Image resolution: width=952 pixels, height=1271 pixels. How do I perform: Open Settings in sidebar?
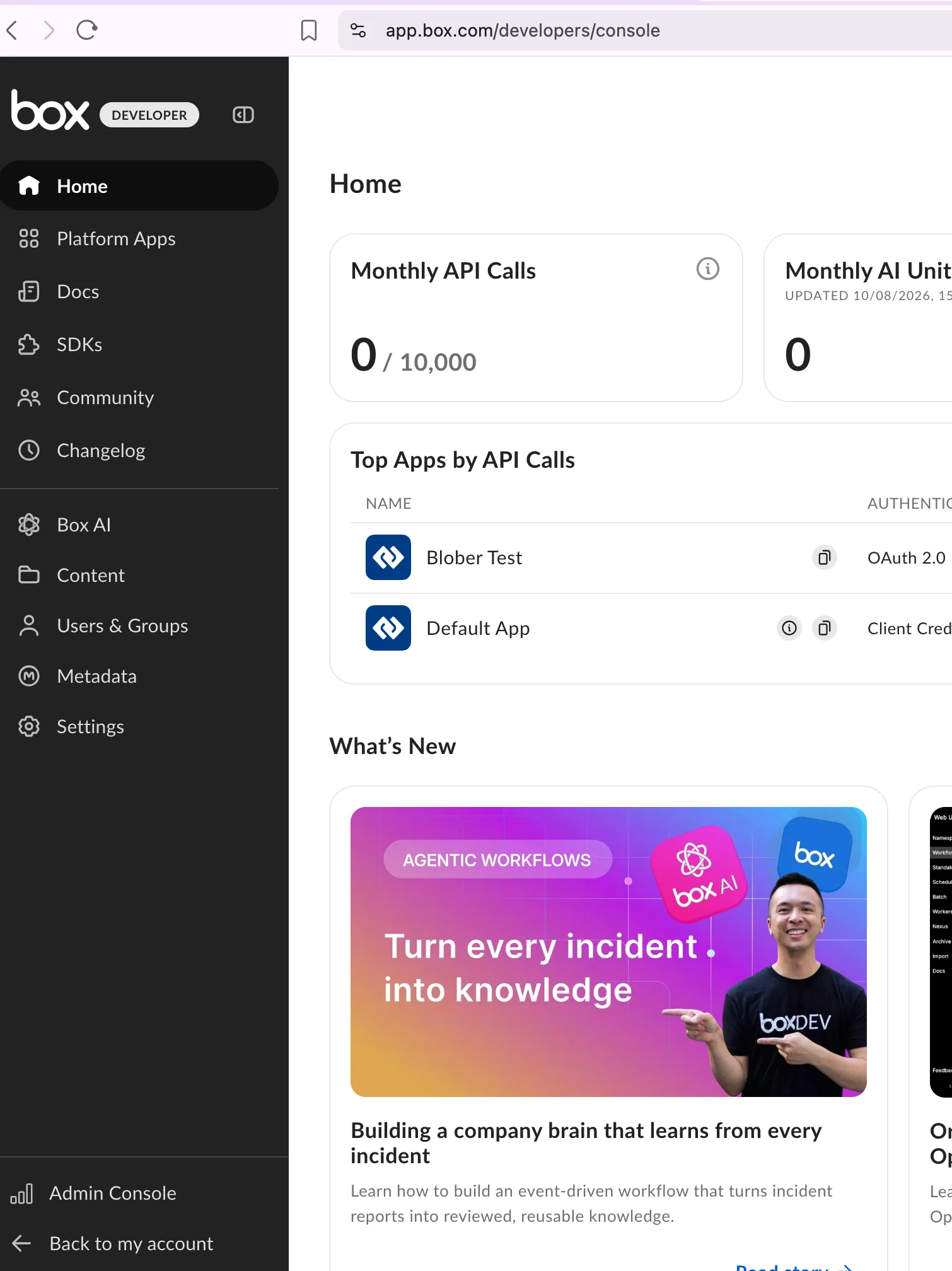tap(139, 726)
